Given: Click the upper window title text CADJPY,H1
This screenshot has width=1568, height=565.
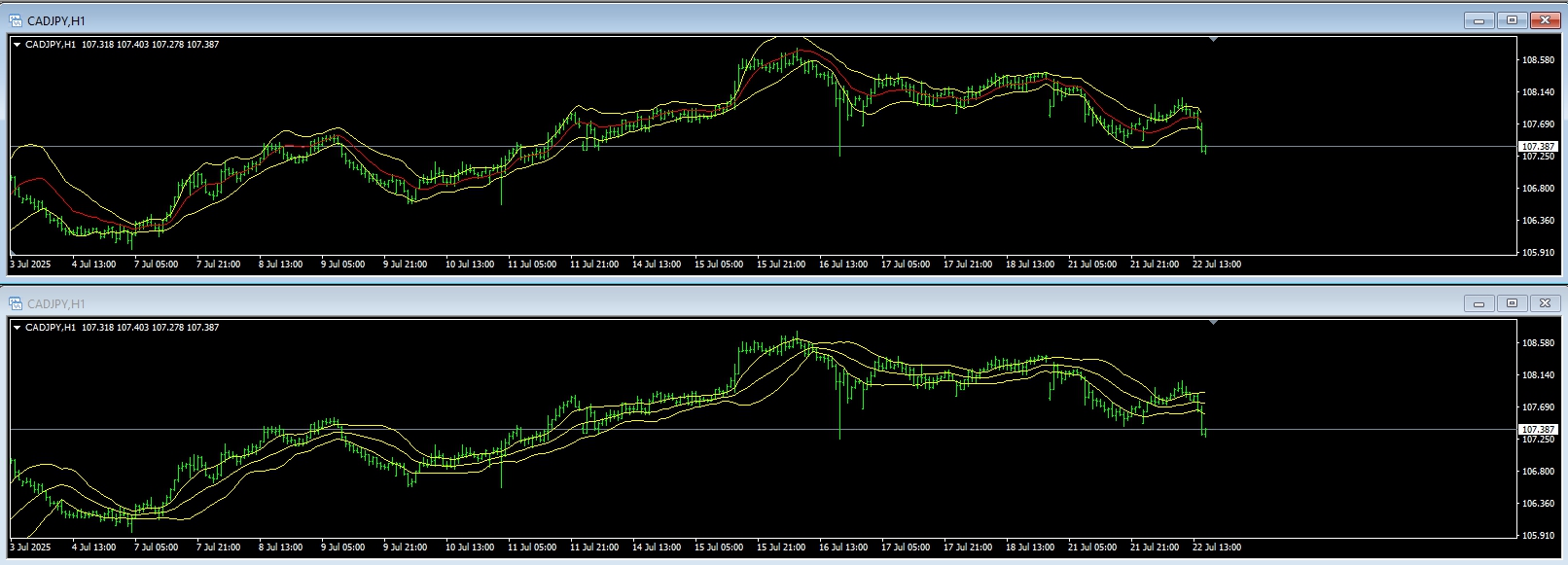Looking at the screenshot, I should (56, 20).
